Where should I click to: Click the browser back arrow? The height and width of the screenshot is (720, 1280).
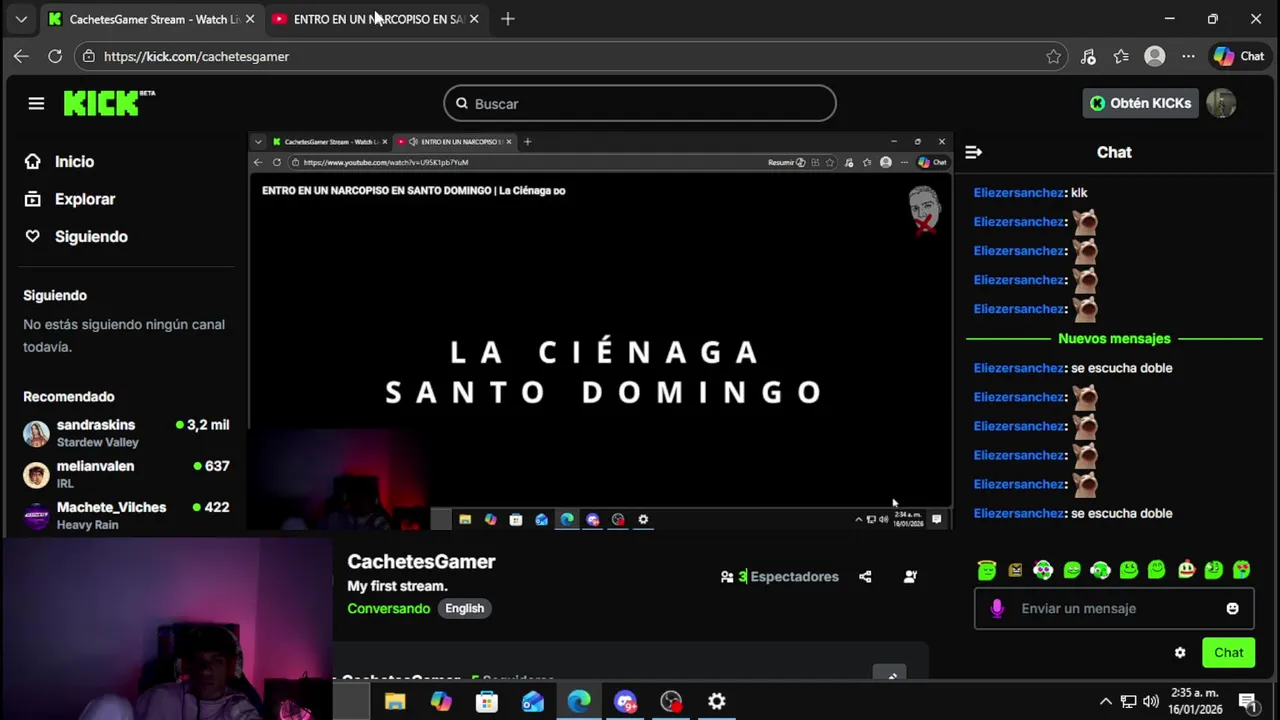pyautogui.click(x=21, y=56)
